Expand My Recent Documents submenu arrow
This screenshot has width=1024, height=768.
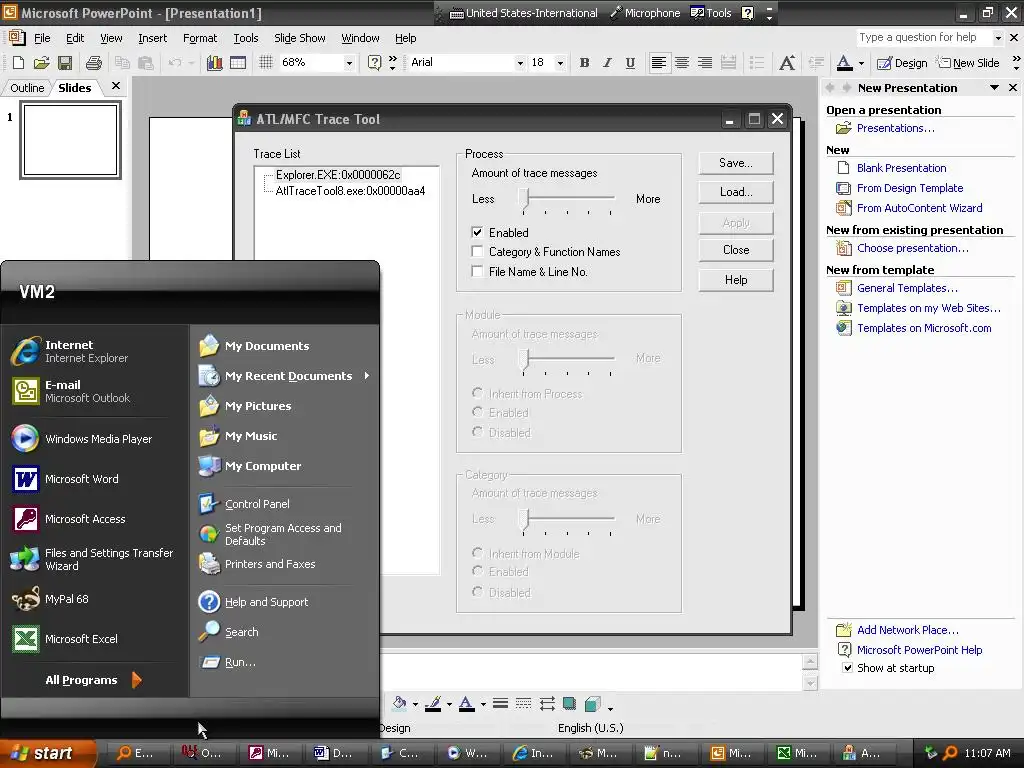(x=367, y=376)
